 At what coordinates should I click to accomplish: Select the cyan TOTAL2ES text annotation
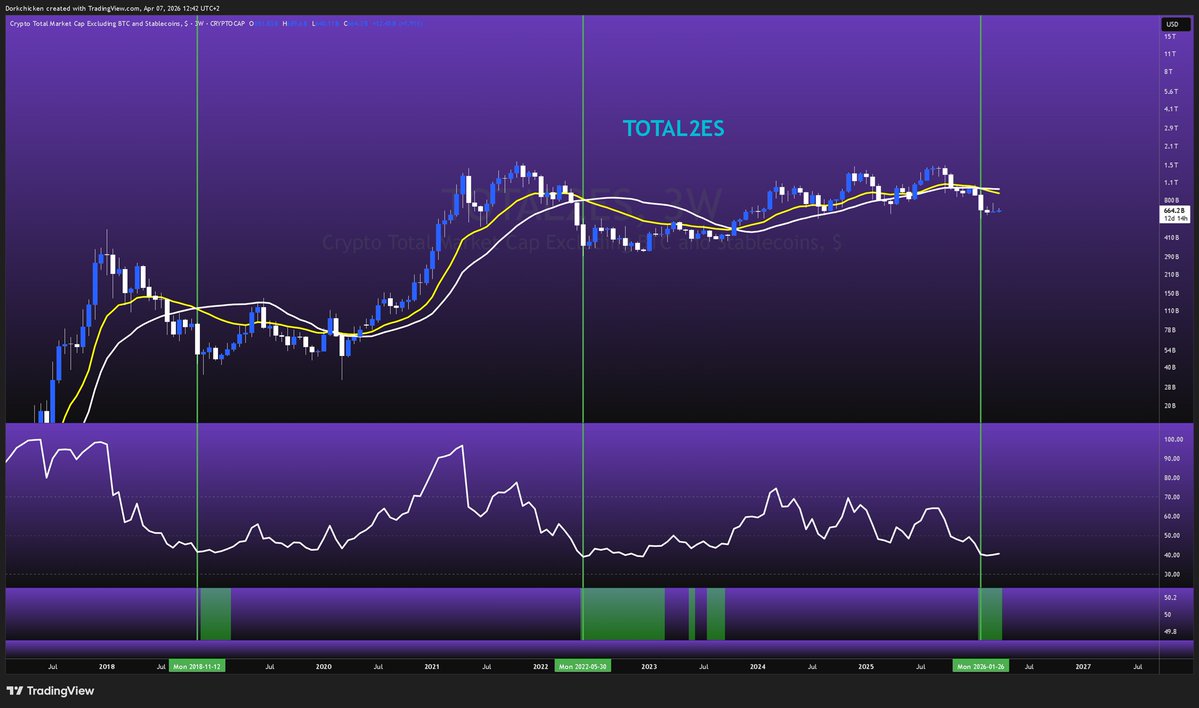coord(673,128)
